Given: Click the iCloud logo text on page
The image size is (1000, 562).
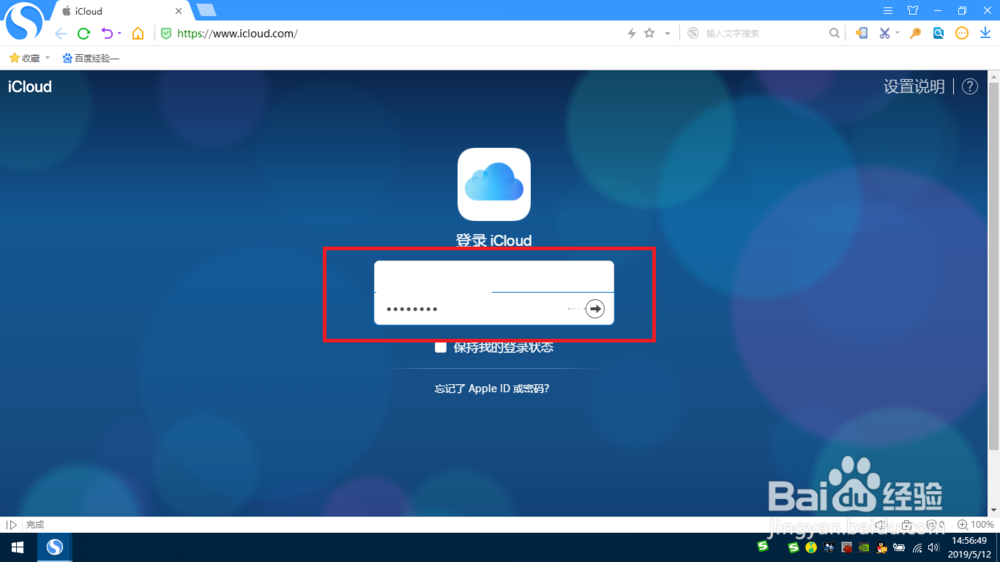Looking at the screenshot, I should 29,87.
